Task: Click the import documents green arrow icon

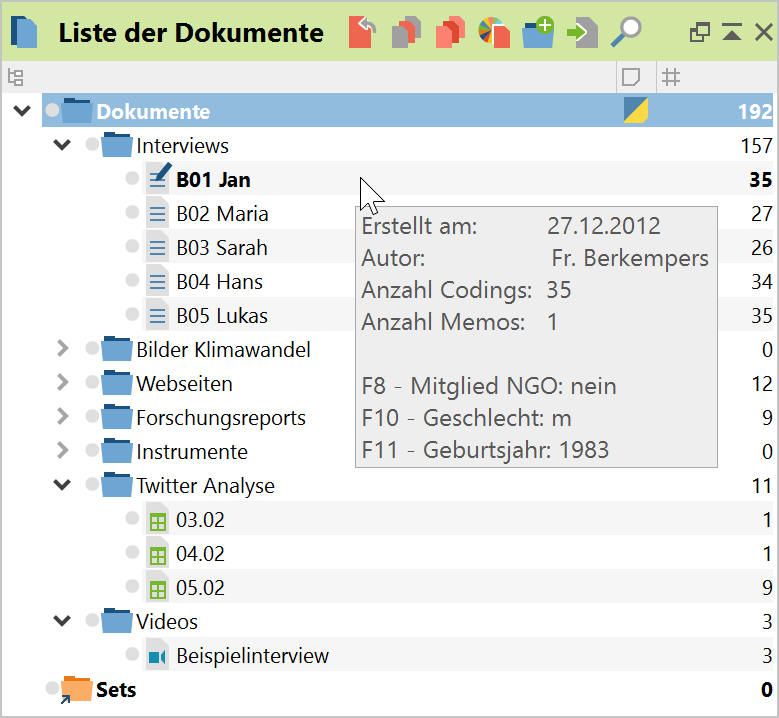Action: tap(582, 33)
